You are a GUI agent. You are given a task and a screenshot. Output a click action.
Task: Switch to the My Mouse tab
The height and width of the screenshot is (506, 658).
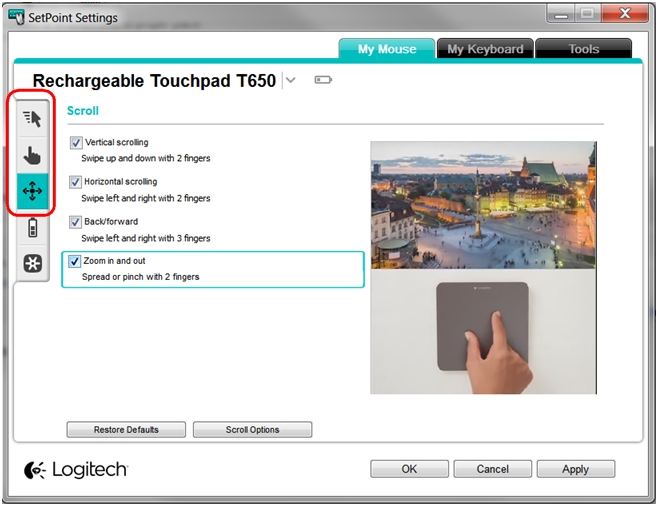pos(386,49)
